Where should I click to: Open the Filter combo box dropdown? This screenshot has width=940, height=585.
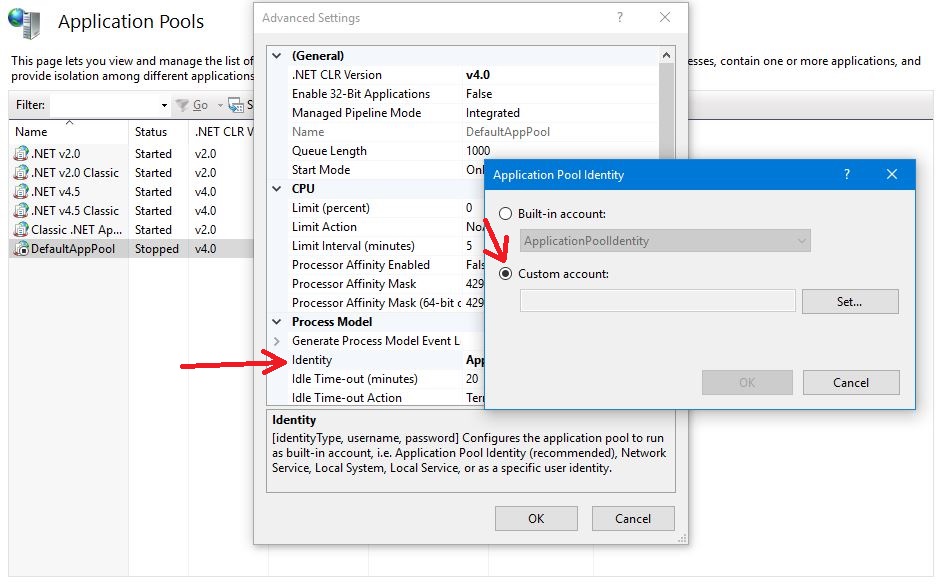tap(164, 105)
